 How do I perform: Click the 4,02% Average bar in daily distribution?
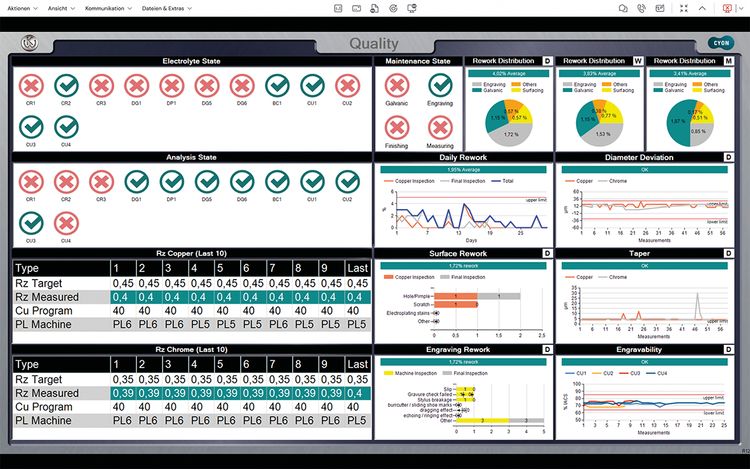(x=508, y=74)
